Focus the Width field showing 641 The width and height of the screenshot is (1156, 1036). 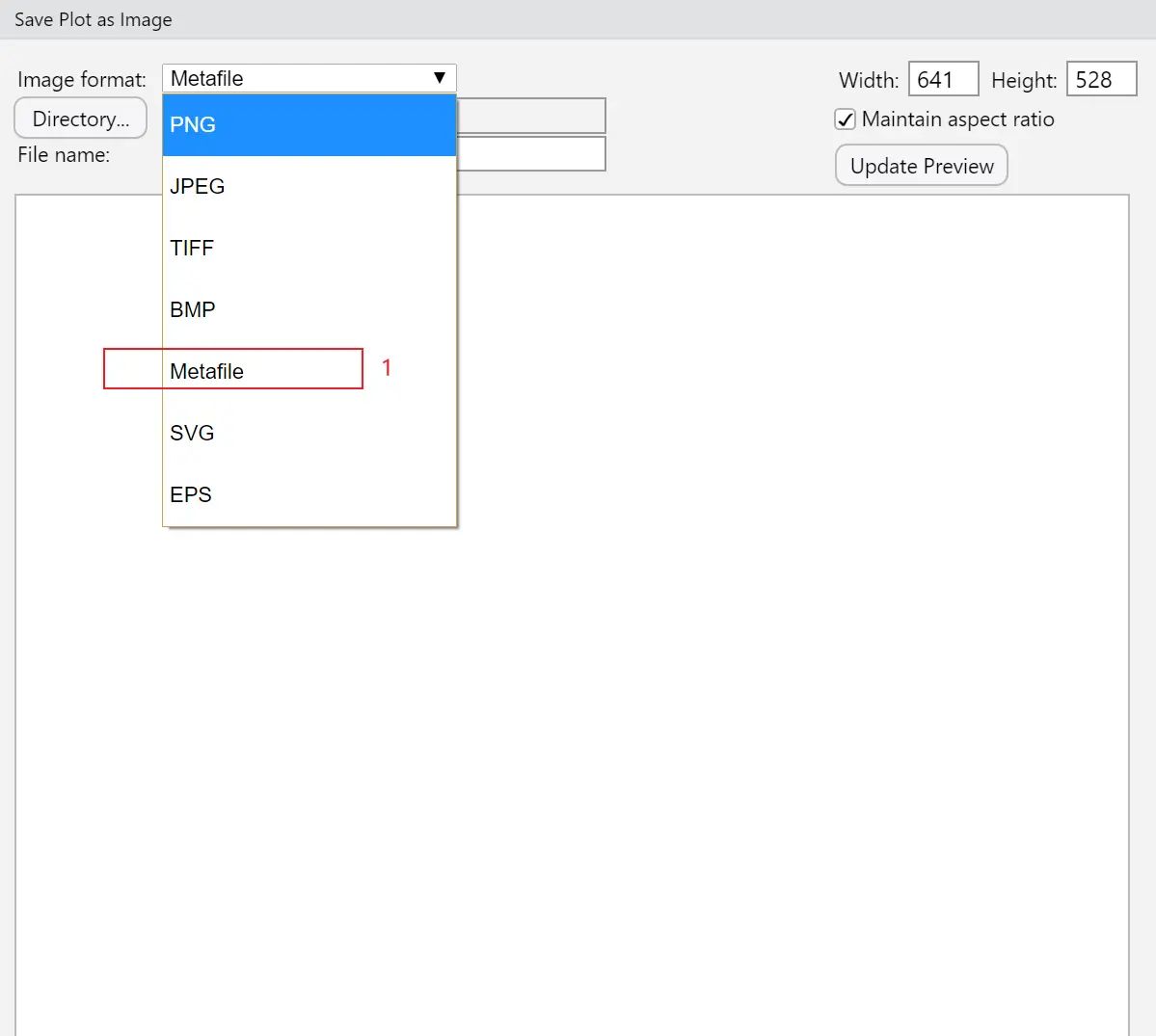943,79
